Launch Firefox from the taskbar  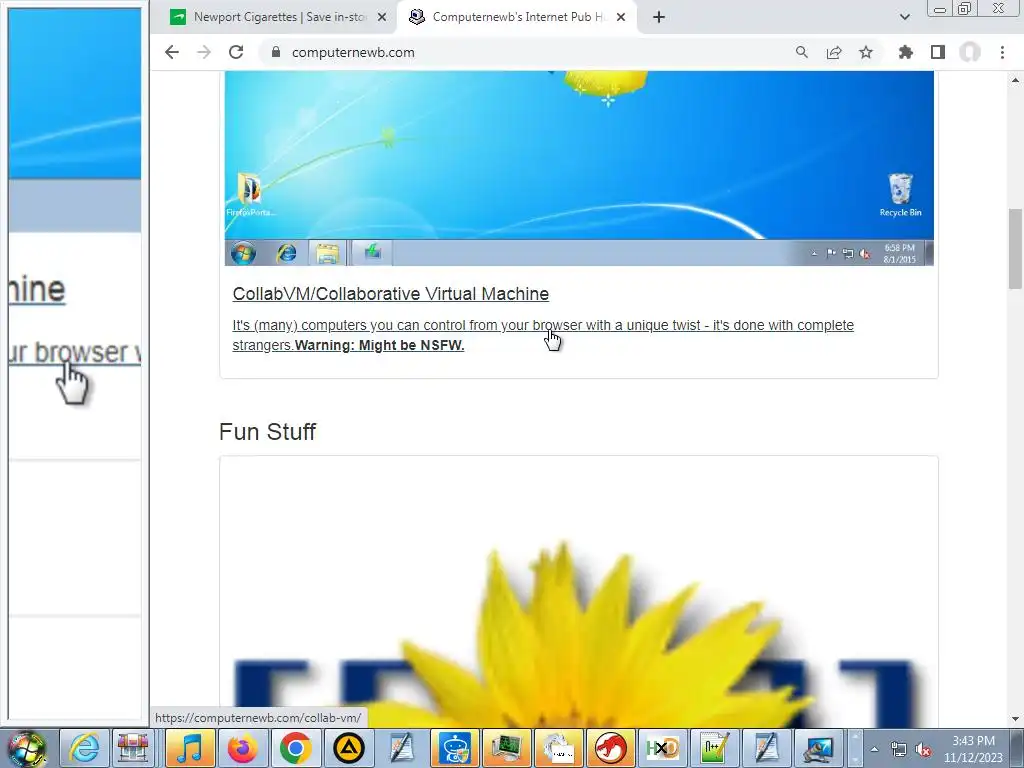click(242, 748)
